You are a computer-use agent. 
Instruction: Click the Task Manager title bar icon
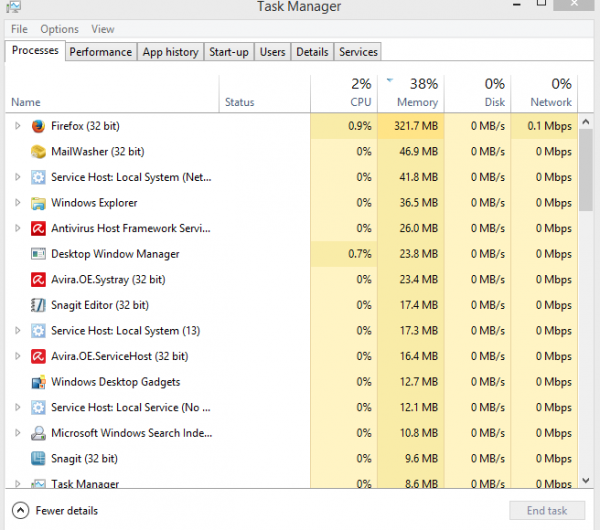[x=13, y=6]
